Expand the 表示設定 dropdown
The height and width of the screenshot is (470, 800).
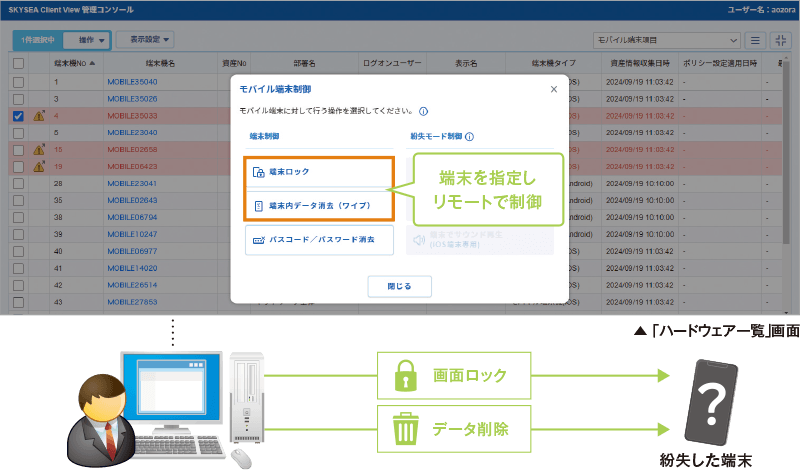click(x=144, y=40)
